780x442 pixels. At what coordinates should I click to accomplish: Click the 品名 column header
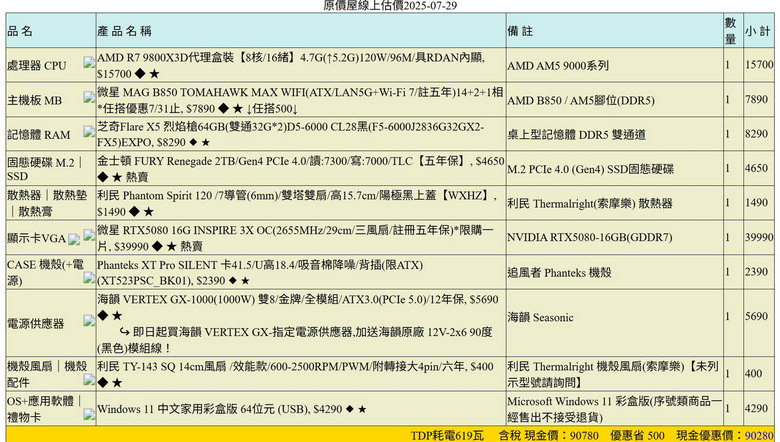(20, 31)
